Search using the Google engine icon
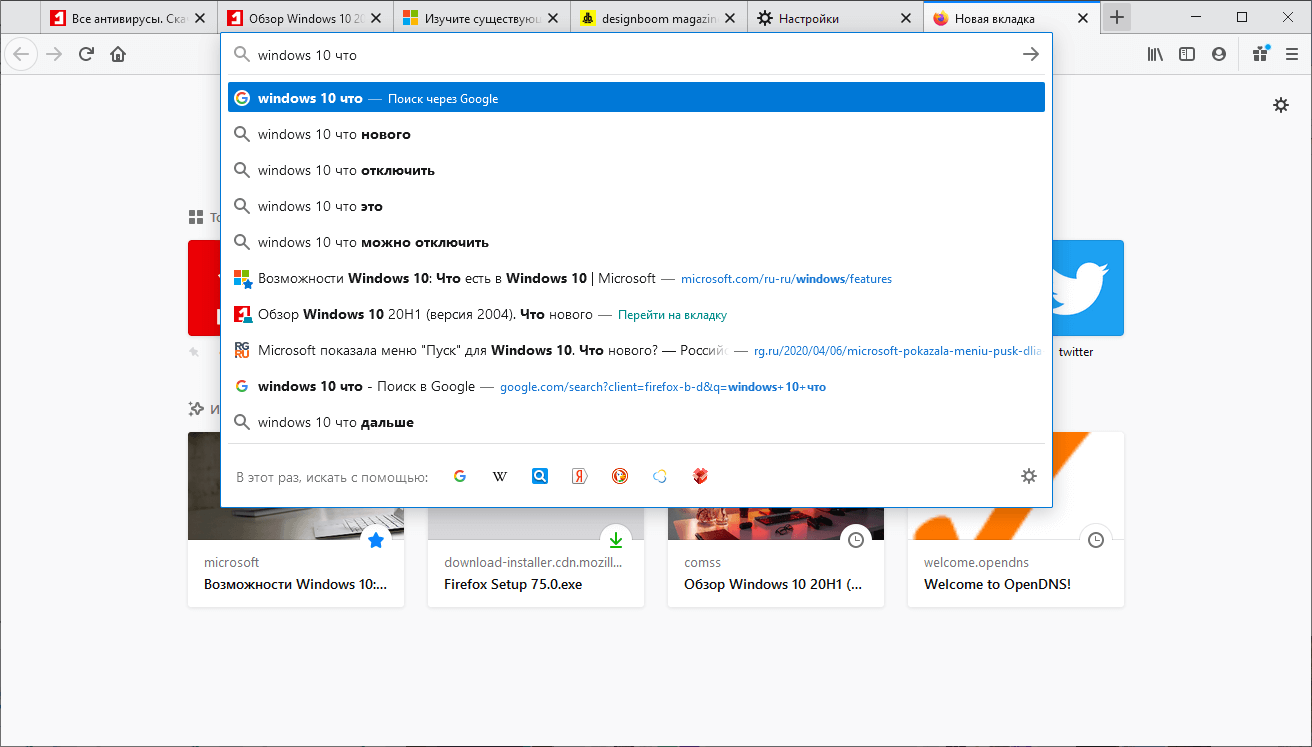The image size is (1312, 747). 460,476
